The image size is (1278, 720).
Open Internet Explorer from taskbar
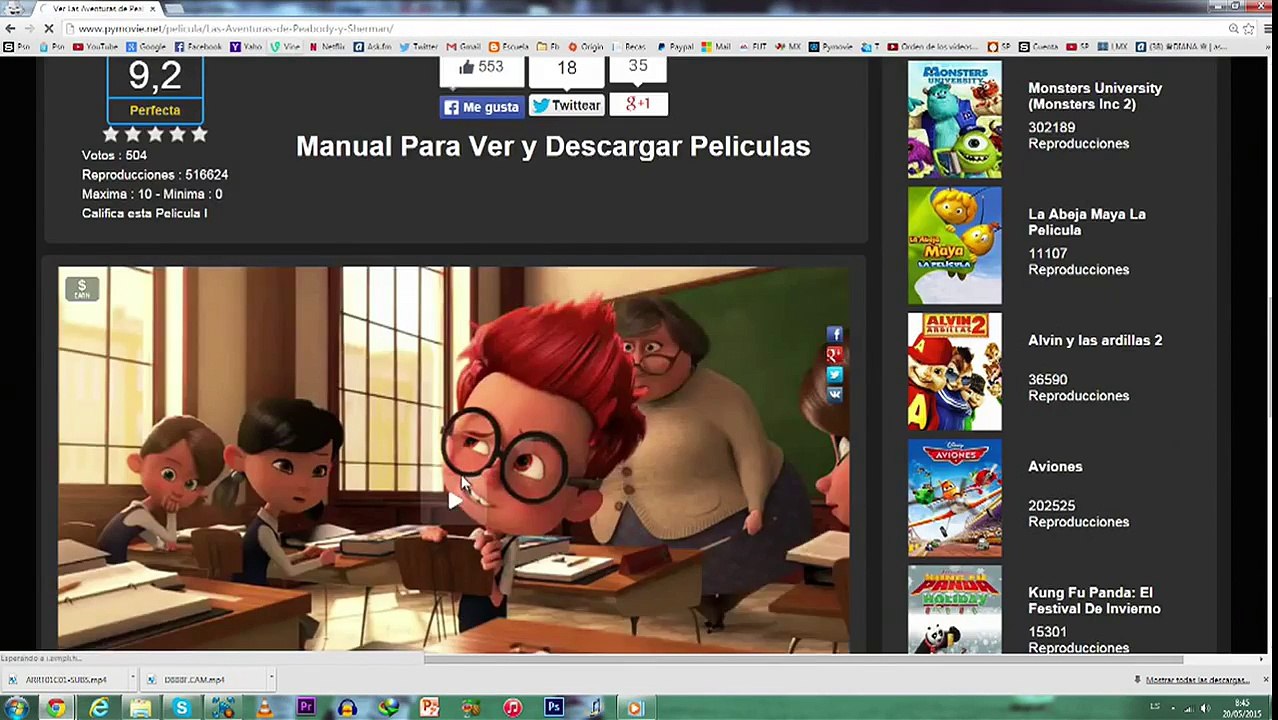click(98, 708)
